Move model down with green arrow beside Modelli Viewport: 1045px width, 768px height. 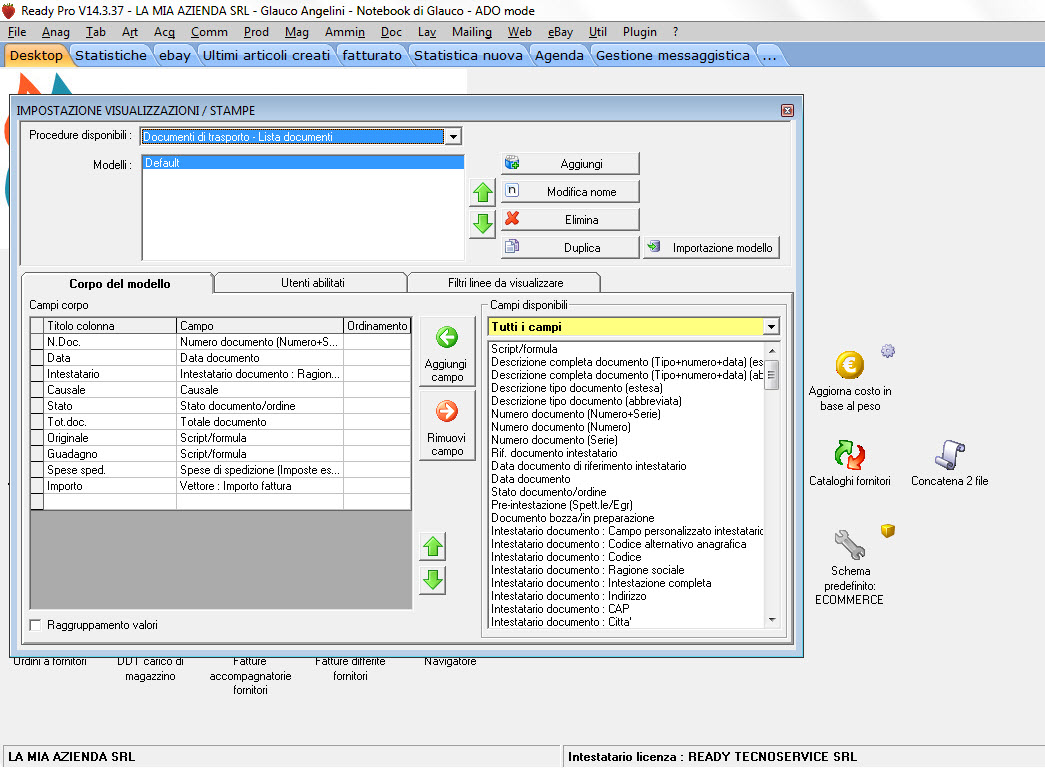[483, 223]
